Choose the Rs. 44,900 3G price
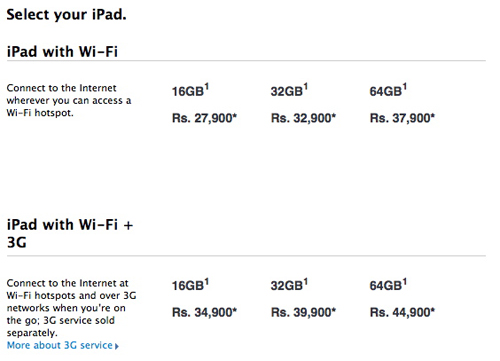500x361 pixels. click(x=402, y=312)
